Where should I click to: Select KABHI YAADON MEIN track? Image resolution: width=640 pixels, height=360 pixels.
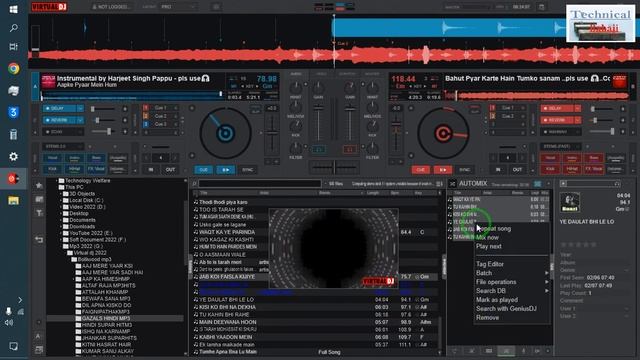pos(225,338)
